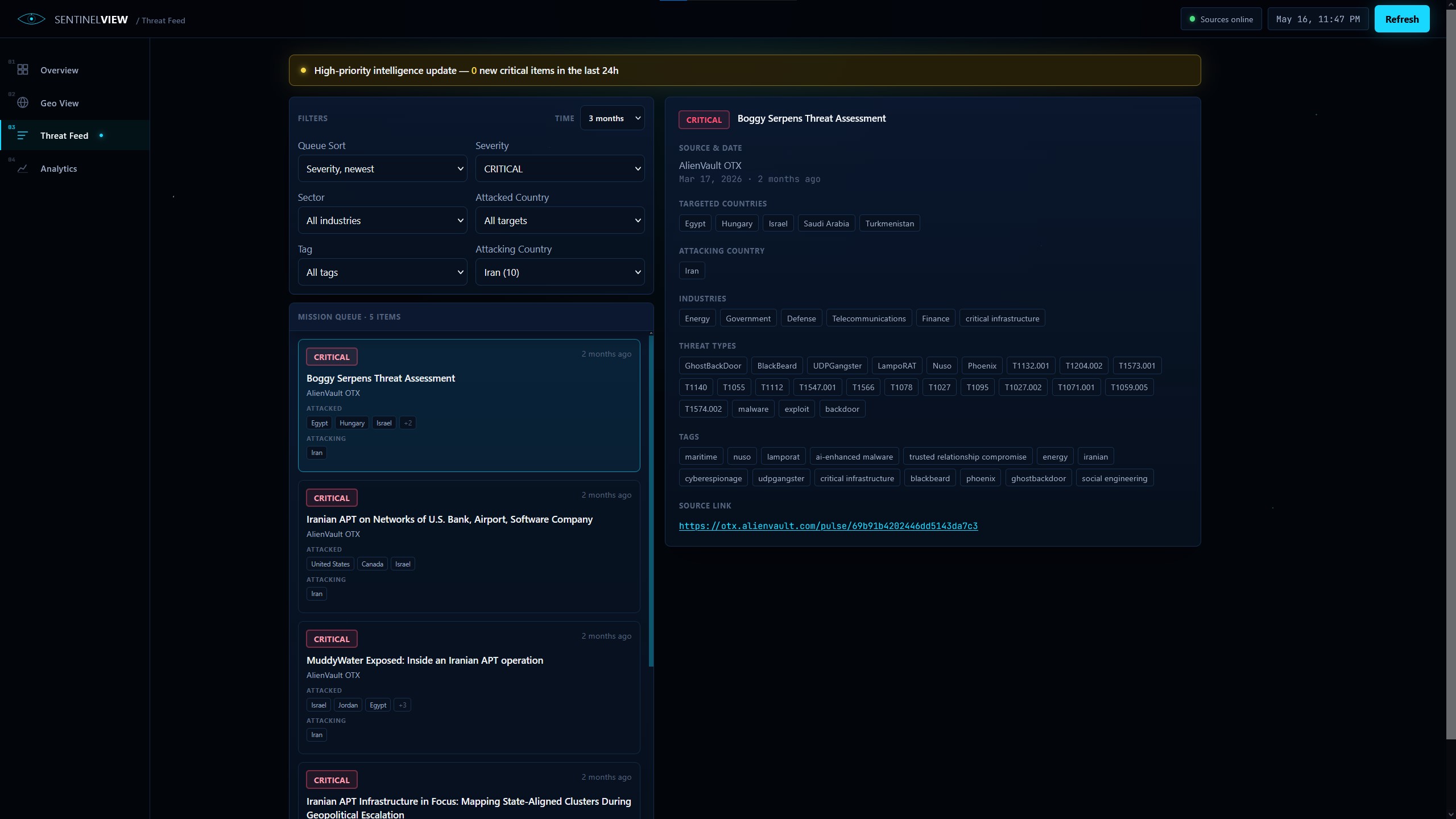The height and width of the screenshot is (819, 1456).
Task: Click the Finance industry chip
Action: [936, 318]
